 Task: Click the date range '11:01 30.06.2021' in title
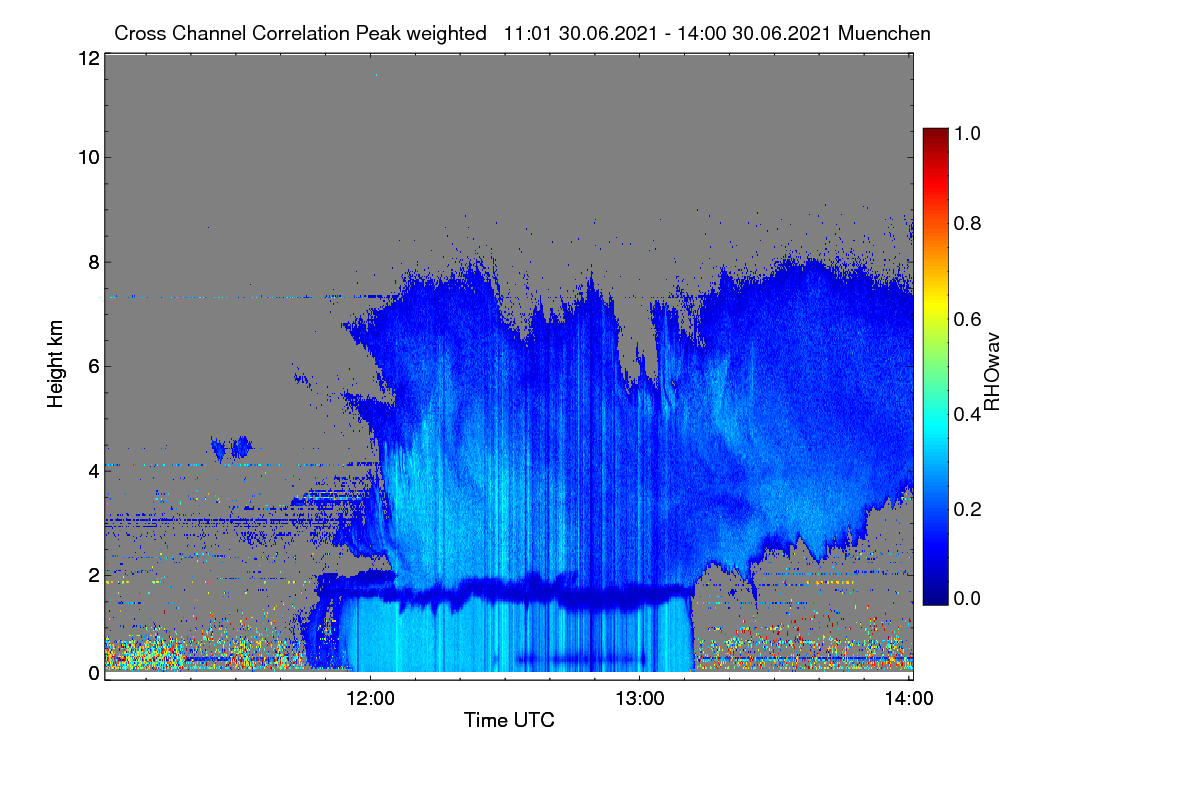[581, 34]
